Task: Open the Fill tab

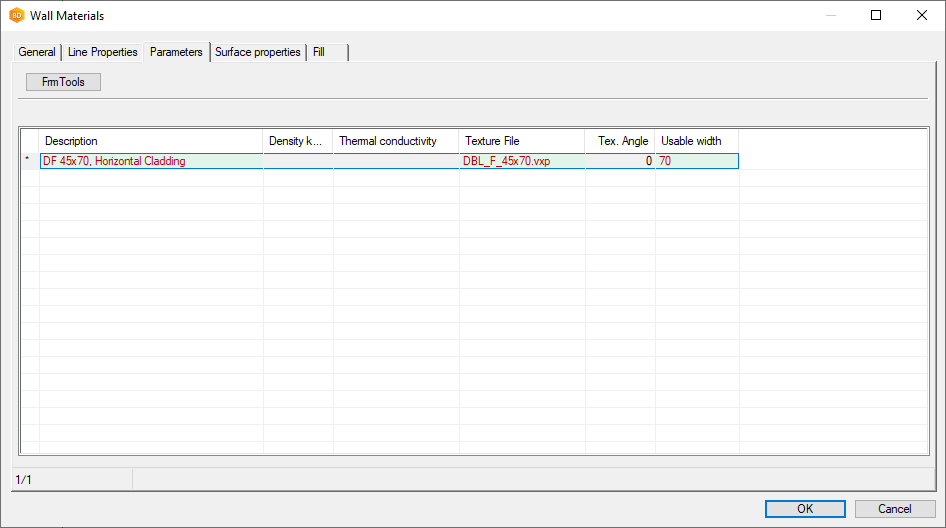Action: pyautogui.click(x=319, y=52)
